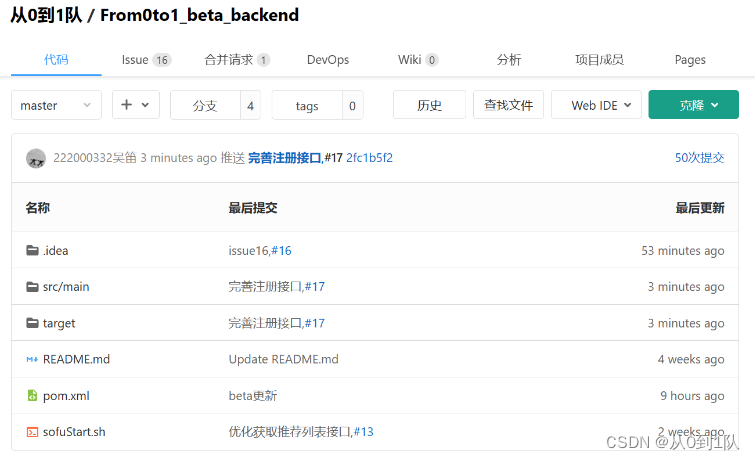This screenshot has height=460, width=755.
Task: Open the 克隆 clone dropdown
Action: coord(693,105)
